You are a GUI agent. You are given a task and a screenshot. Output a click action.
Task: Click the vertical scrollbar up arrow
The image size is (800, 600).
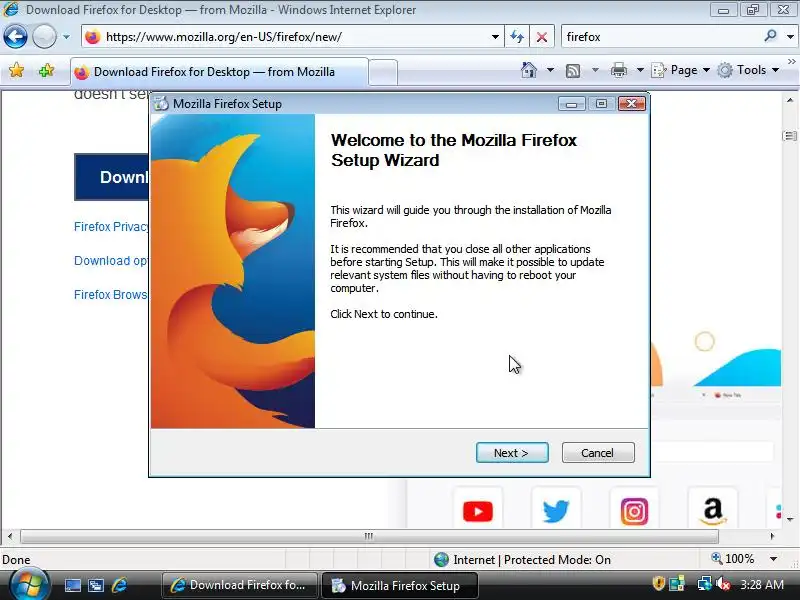click(x=790, y=100)
